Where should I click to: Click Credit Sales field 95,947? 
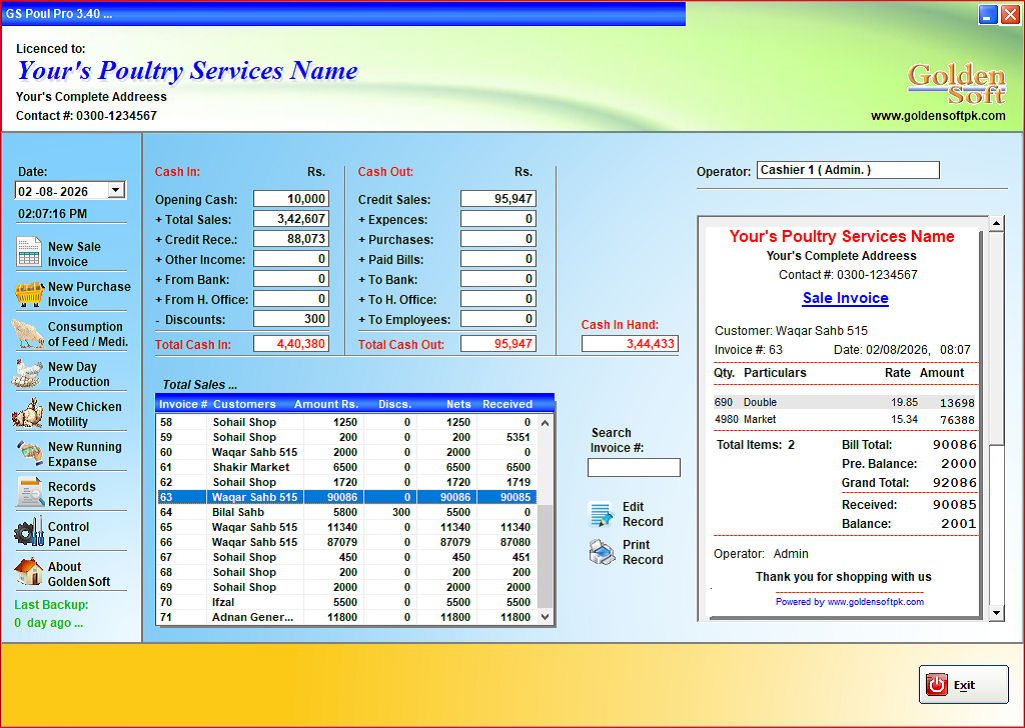click(x=498, y=199)
